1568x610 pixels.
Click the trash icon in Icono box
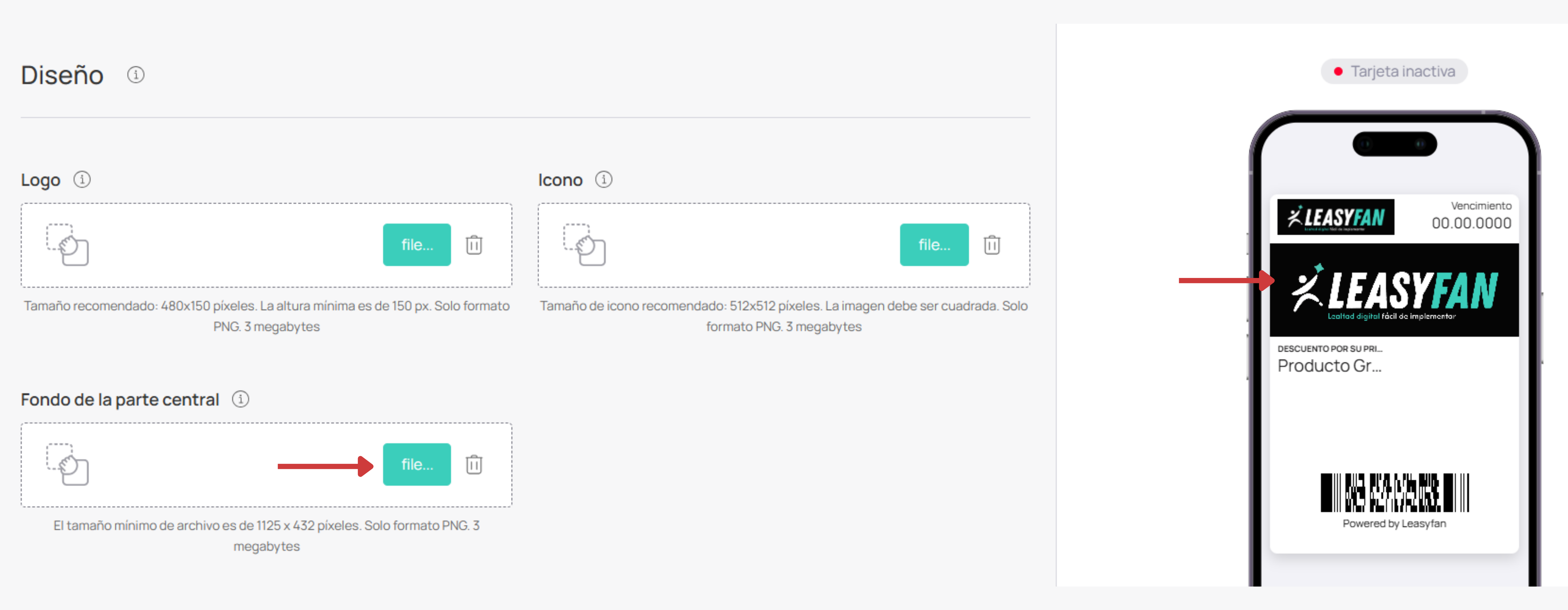[992, 245]
